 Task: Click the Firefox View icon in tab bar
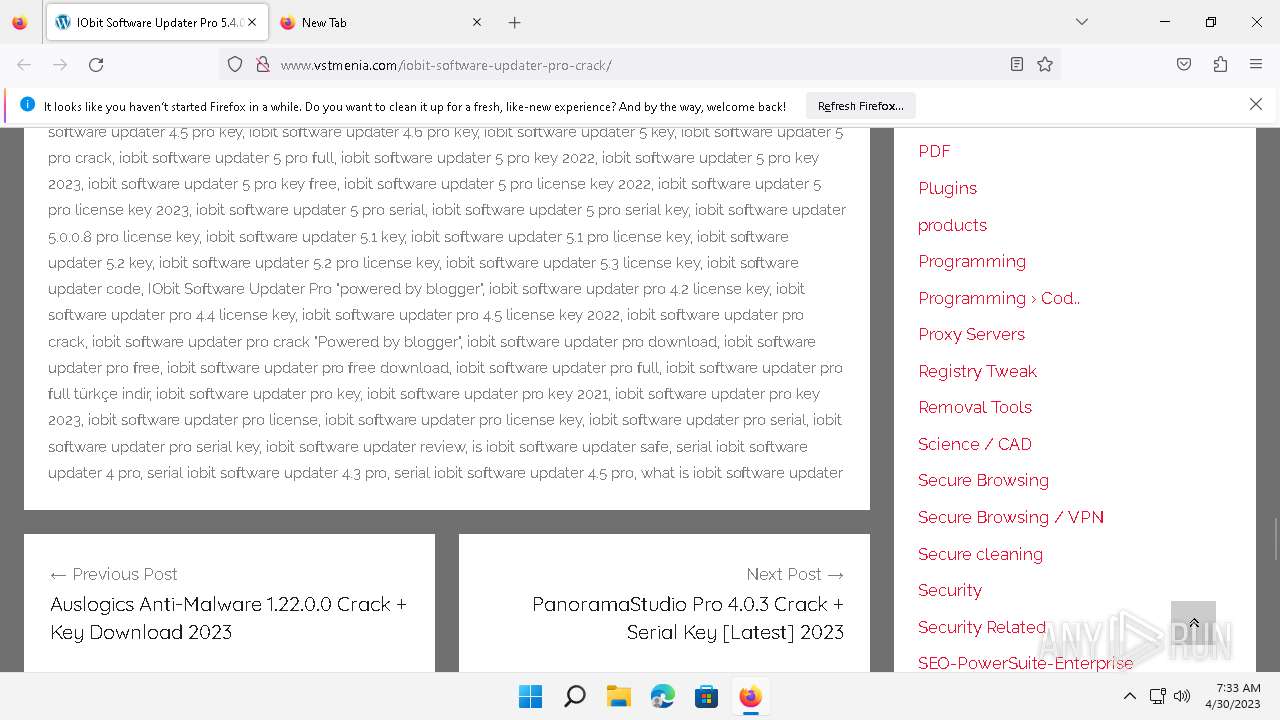pyautogui.click(x=19, y=22)
